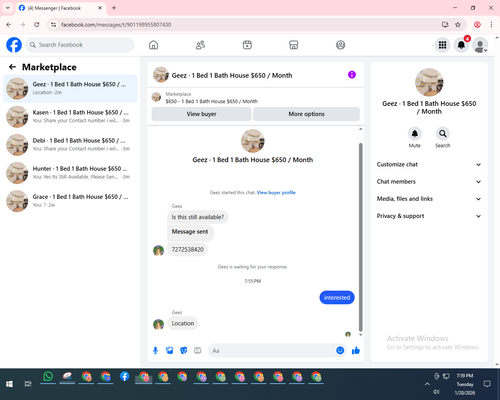Bookmark this page with star icon
This screenshot has height=400, width=500.
458,24
